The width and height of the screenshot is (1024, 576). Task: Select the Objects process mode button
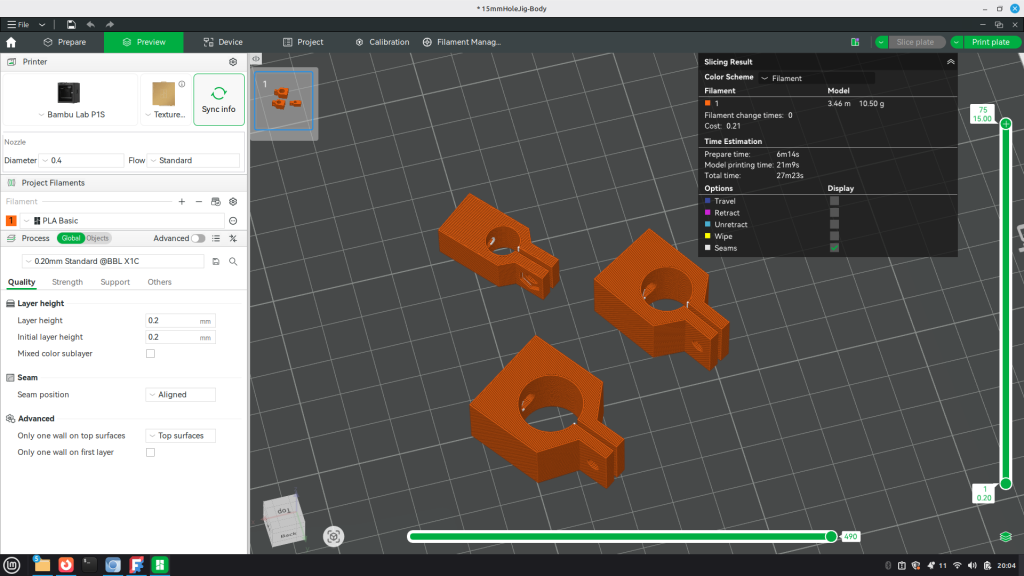(x=98, y=238)
